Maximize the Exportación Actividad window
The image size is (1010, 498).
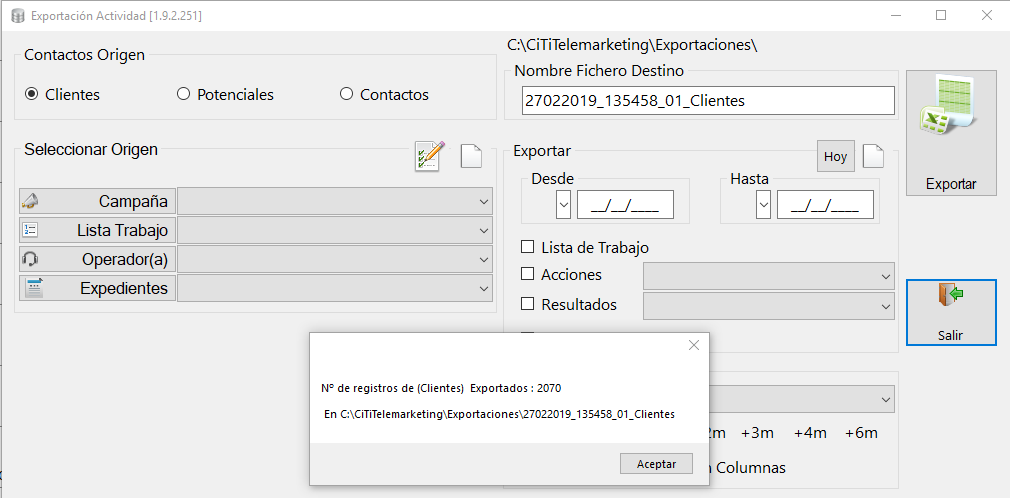click(x=941, y=15)
